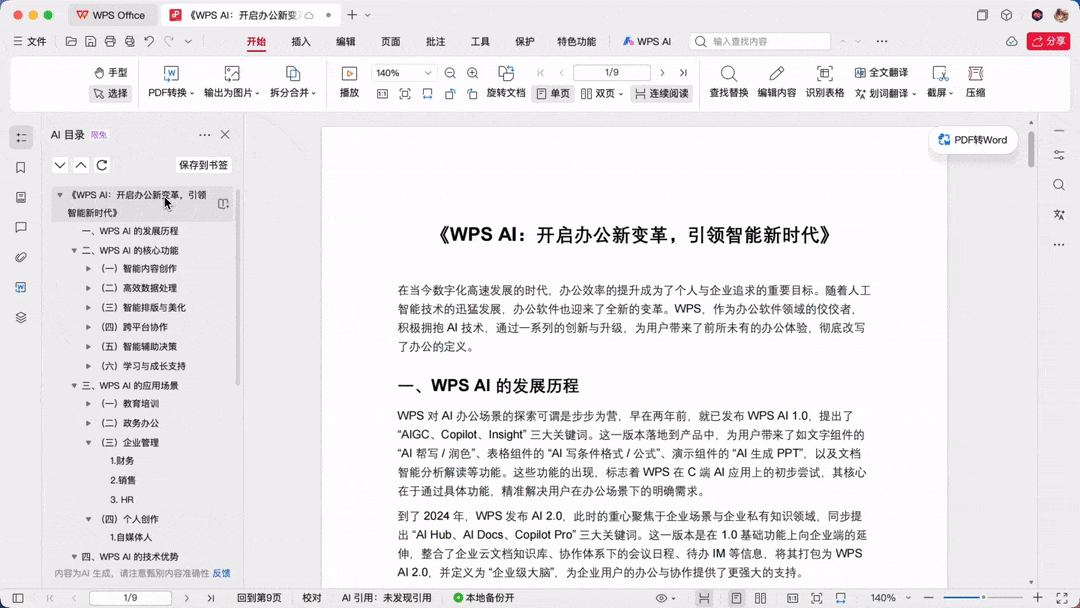The height and width of the screenshot is (608, 1080).
Task: Select the hand tool (手型)
Action: click(x=111, y=72)
